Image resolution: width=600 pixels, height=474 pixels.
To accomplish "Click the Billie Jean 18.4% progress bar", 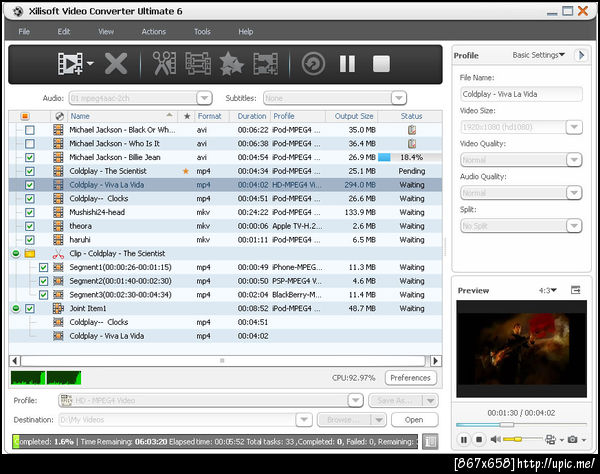I will [x=409, y=157].
